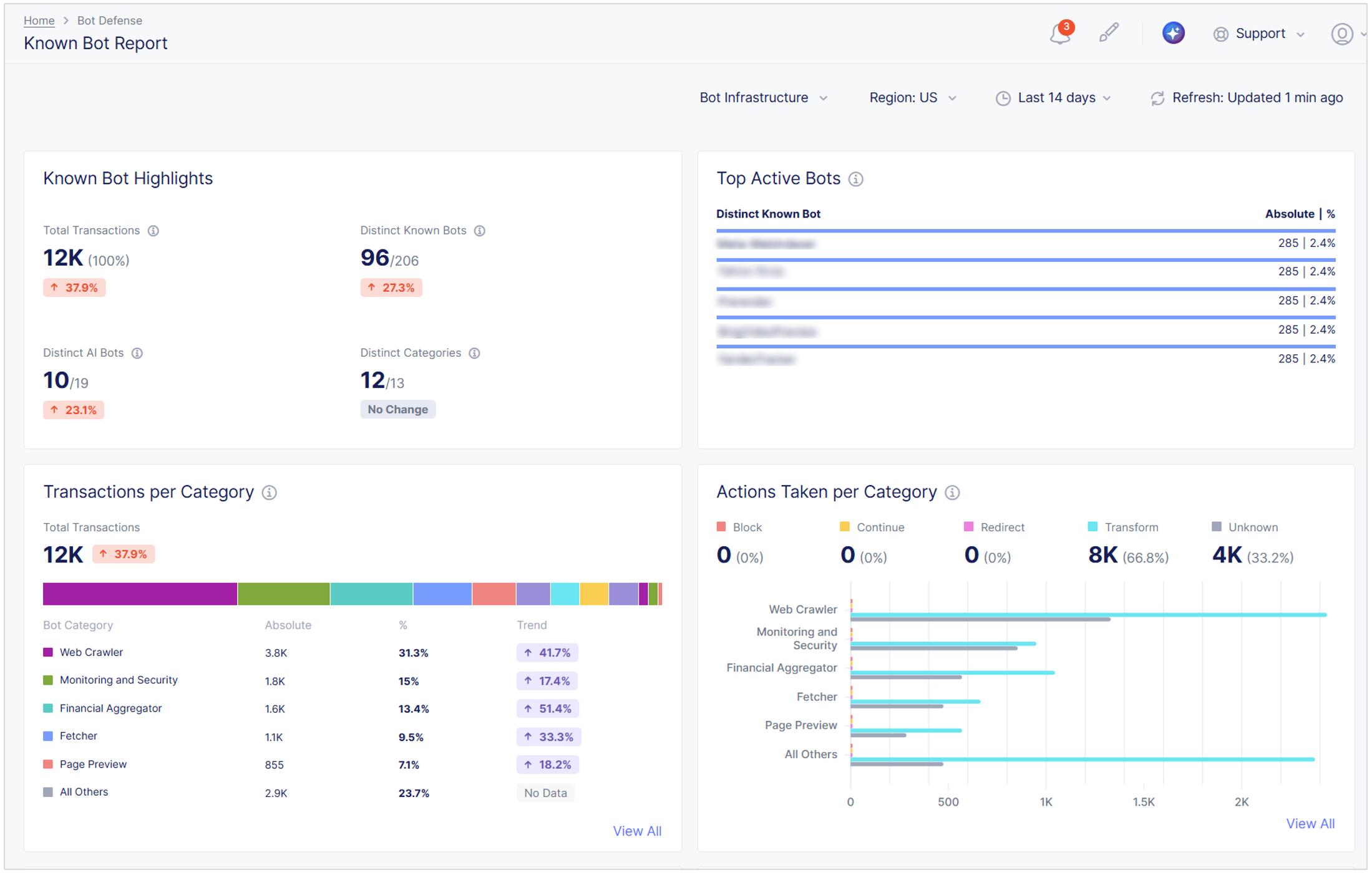Show info for Distinct Known Bots

coord(479,231)
